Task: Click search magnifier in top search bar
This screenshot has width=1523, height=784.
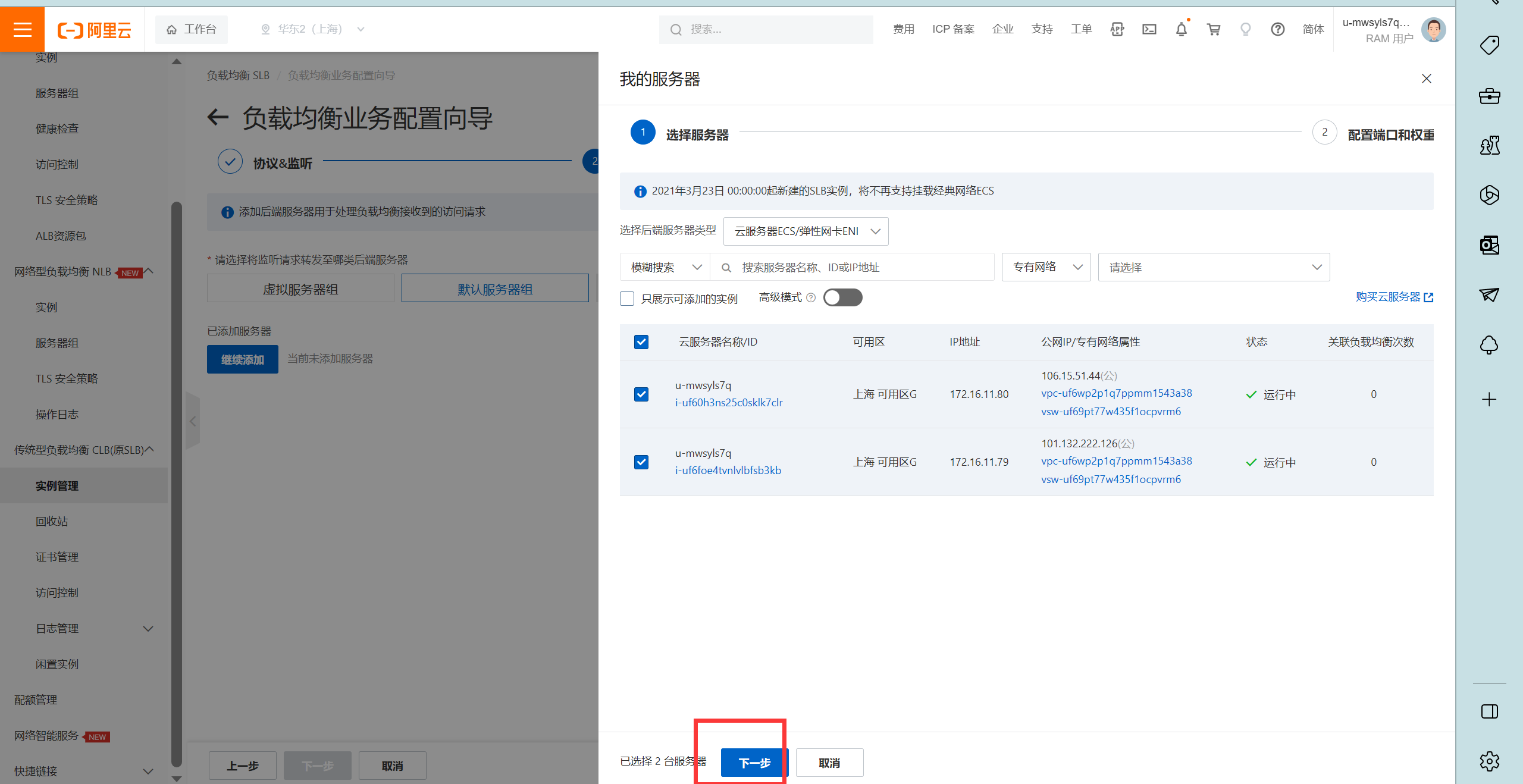Action: point(676,30)
